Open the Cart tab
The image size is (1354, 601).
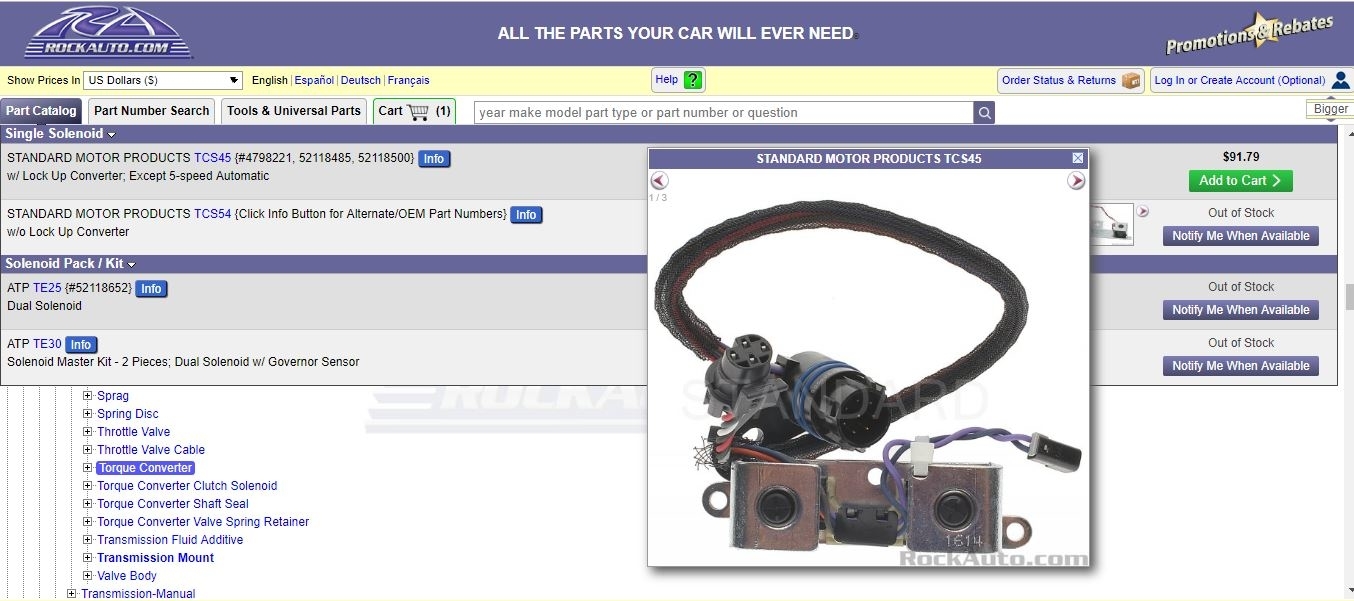pyautogui.click(x=414, y=111)
